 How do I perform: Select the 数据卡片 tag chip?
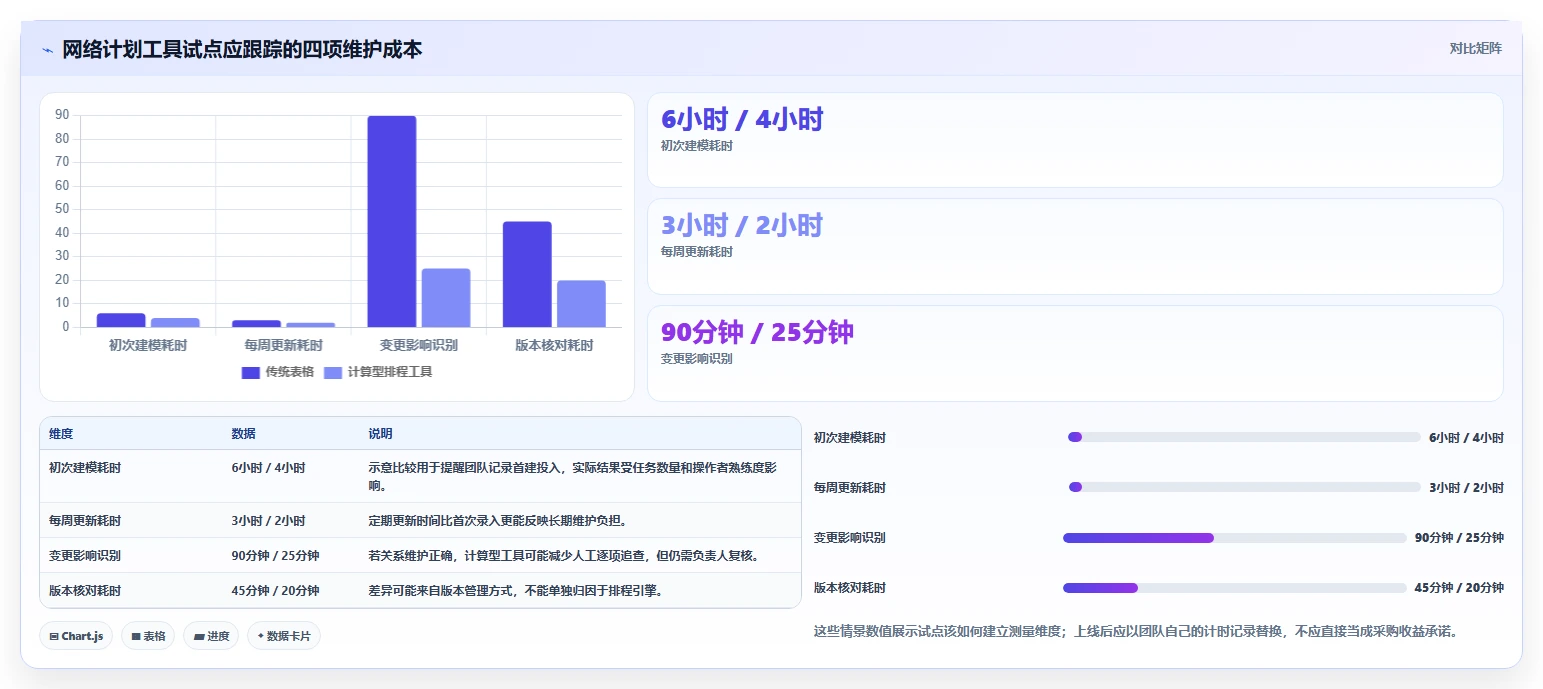pyautogui.click(x=284, y=636)
